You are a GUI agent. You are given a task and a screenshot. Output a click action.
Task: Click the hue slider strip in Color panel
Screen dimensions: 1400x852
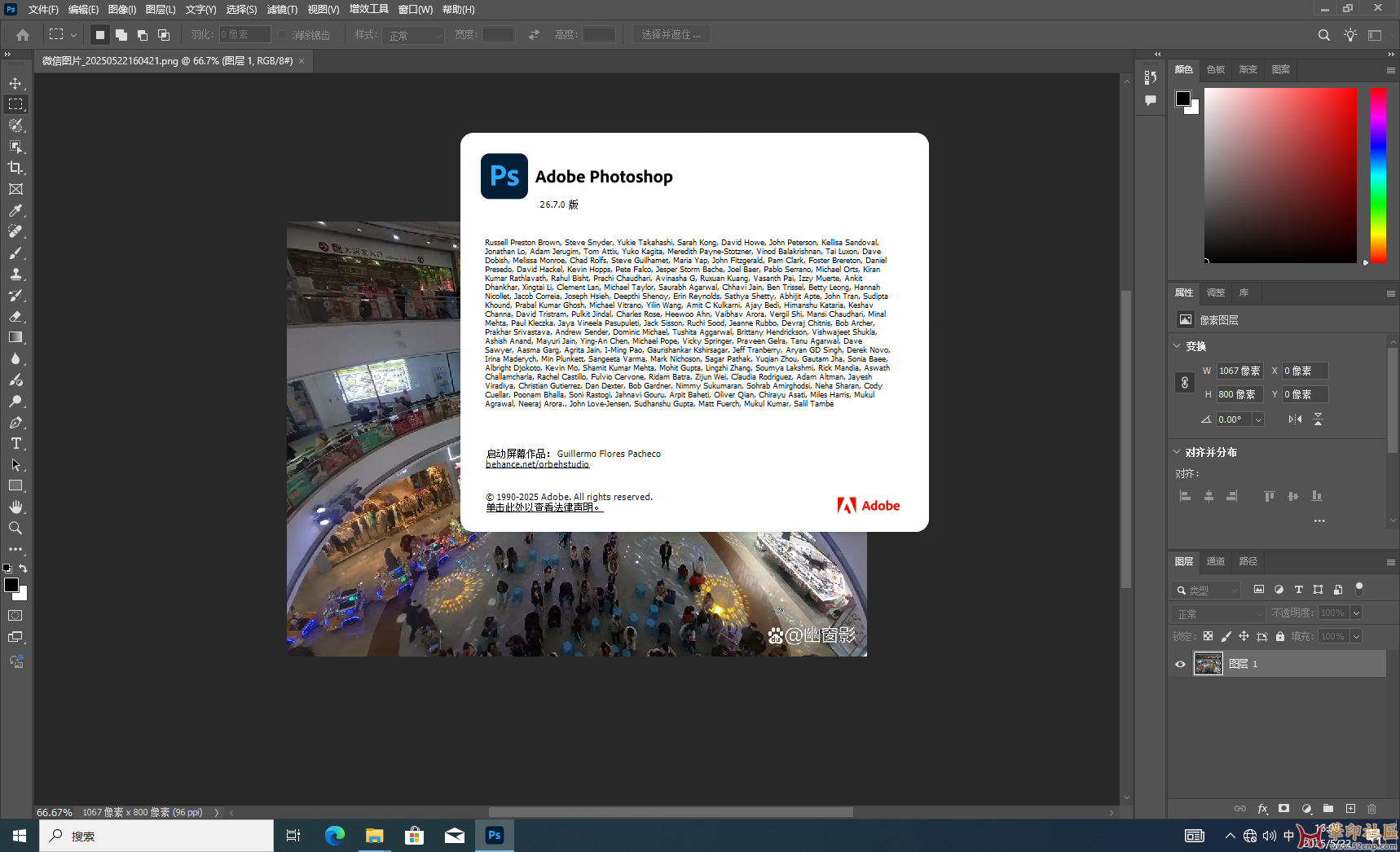tap(1378, 175)
